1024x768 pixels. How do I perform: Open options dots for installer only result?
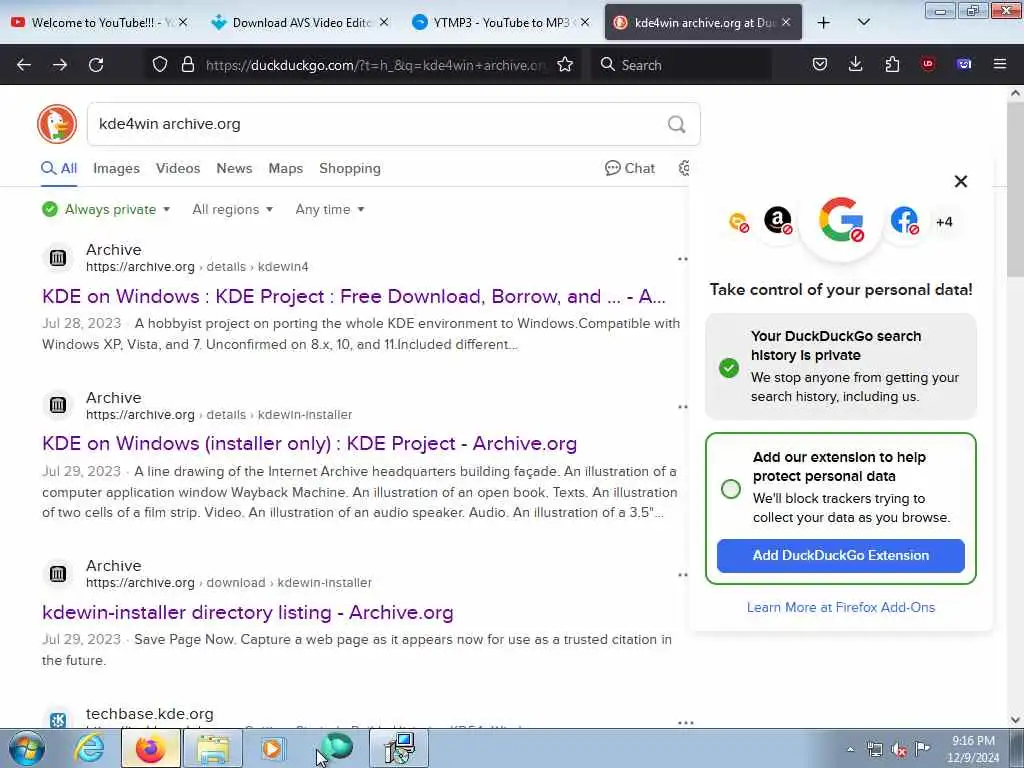click(682, 407)
